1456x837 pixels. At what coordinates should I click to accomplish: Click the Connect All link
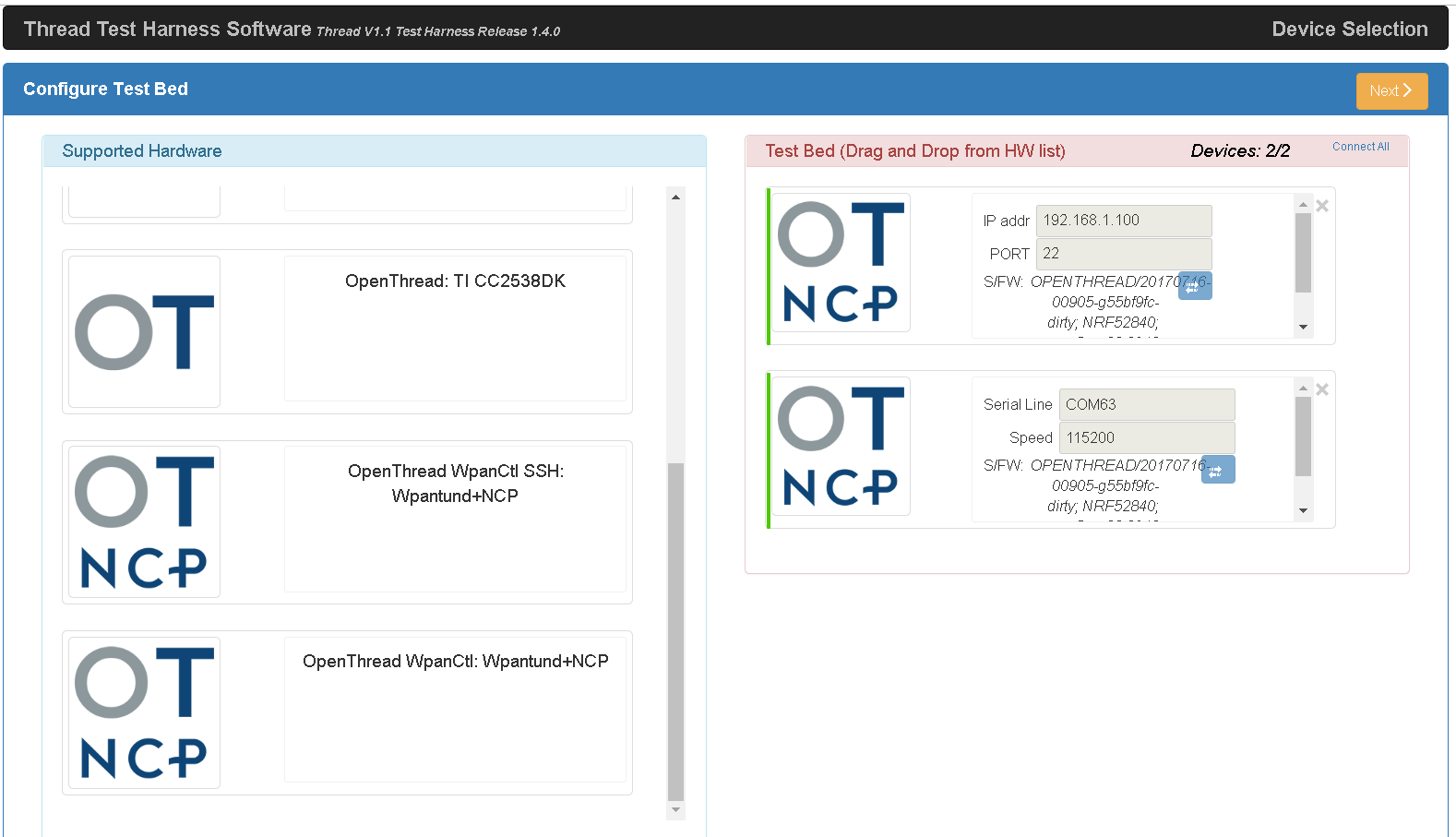[1360, 147]
